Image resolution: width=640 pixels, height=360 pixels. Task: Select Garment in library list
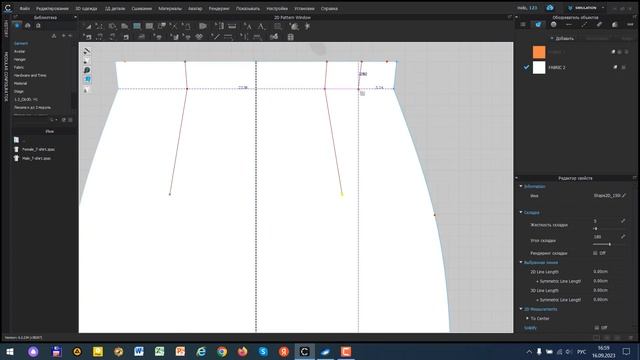21,43
